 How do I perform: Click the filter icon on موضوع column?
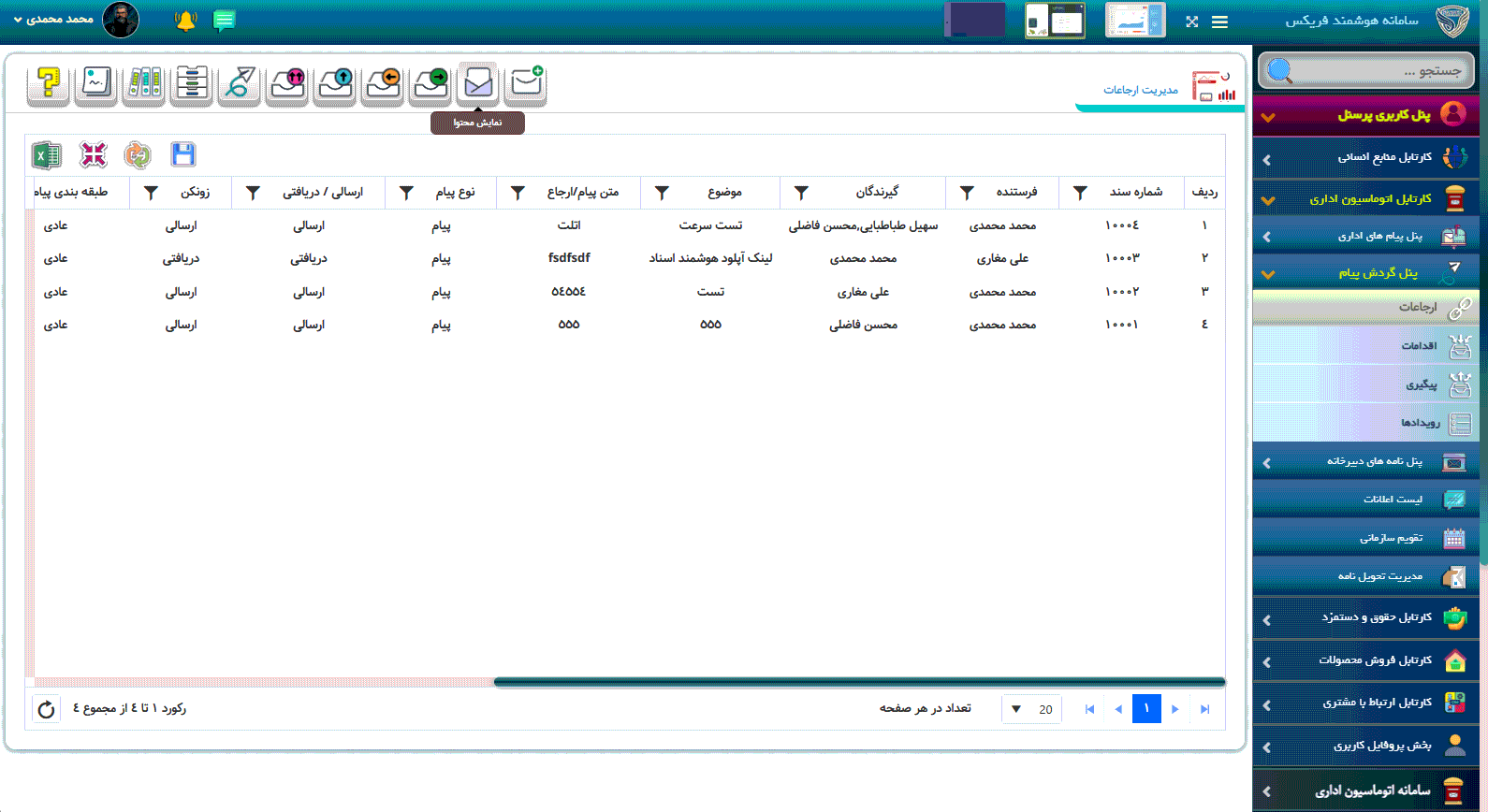pyautogui.click(x=662, y=193)
